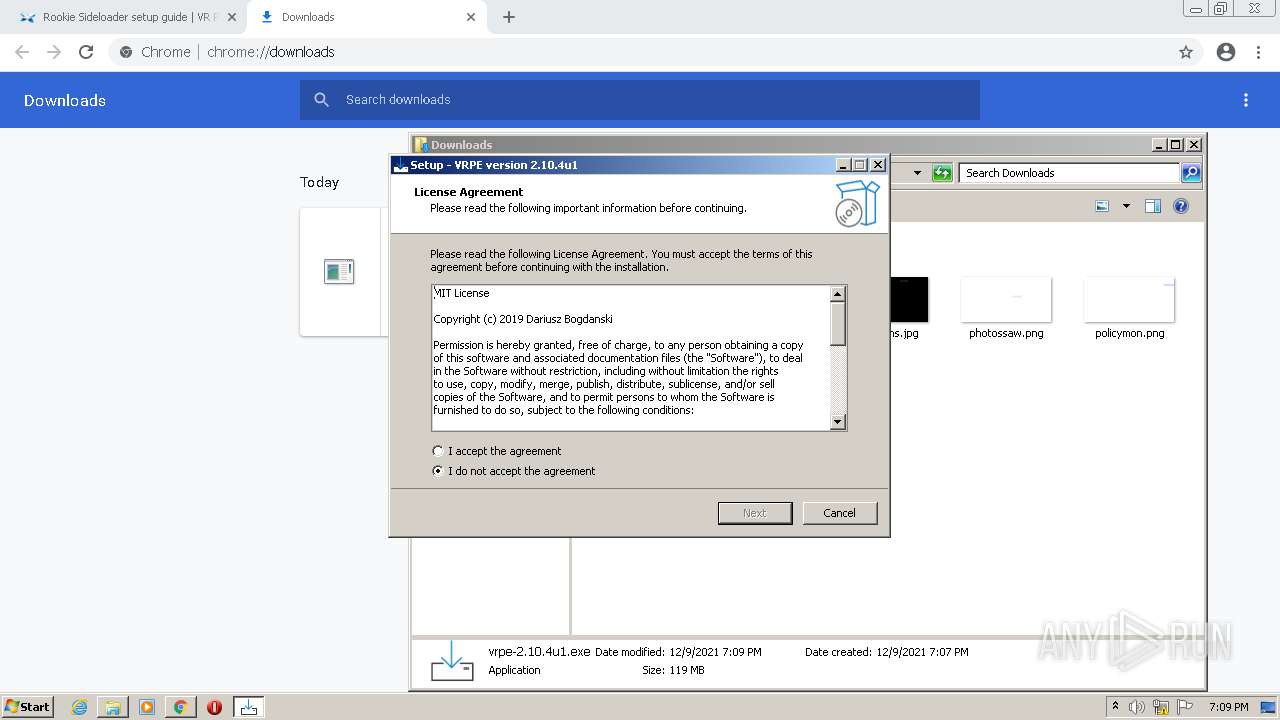
Task: Go back in Chrome
Action: pos(22,52)
